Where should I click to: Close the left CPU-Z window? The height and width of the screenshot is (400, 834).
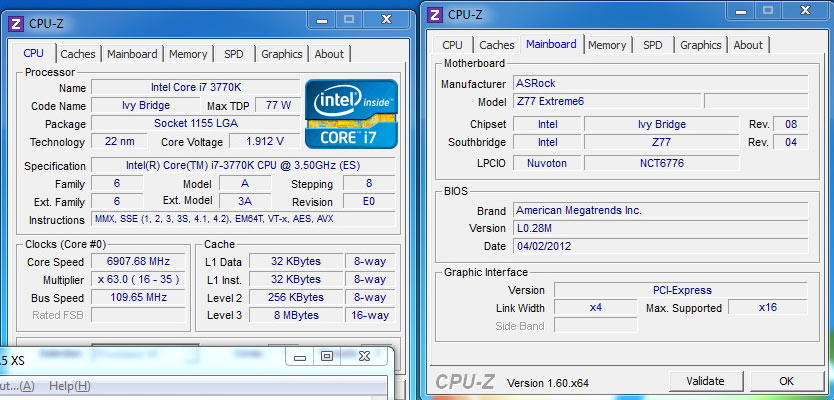coord(387,20)
